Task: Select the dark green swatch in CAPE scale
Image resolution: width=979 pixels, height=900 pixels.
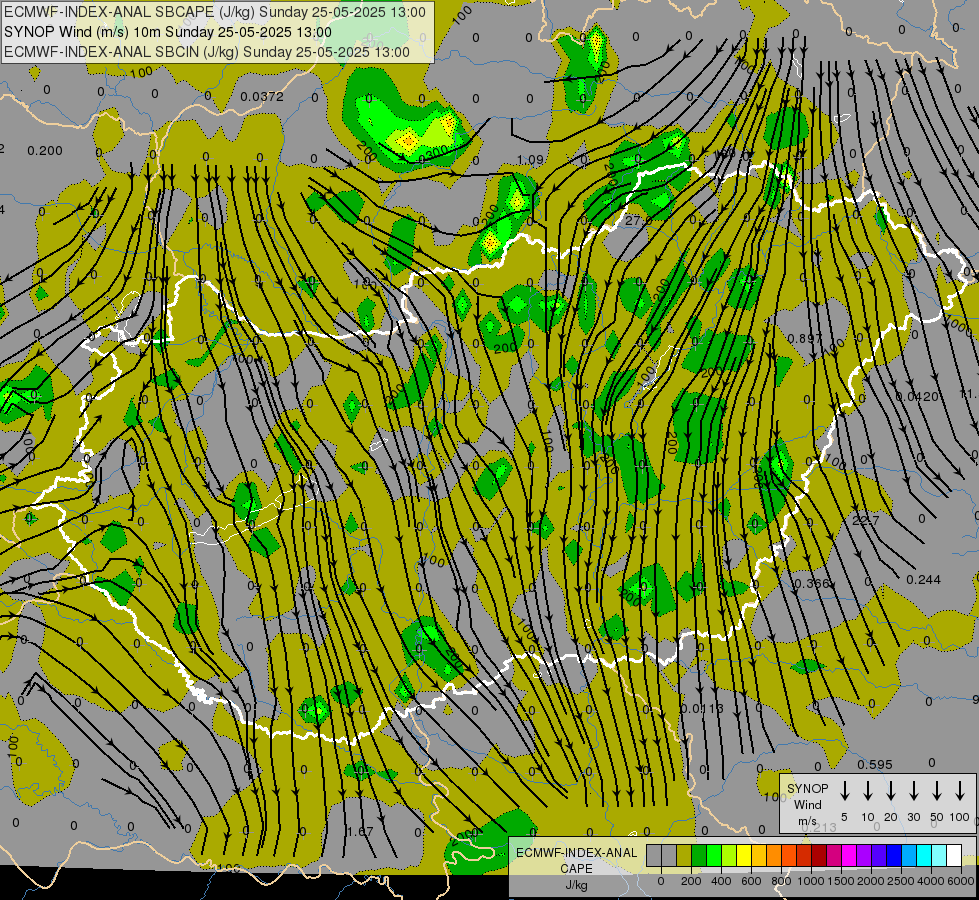Action: click(699, 855)
